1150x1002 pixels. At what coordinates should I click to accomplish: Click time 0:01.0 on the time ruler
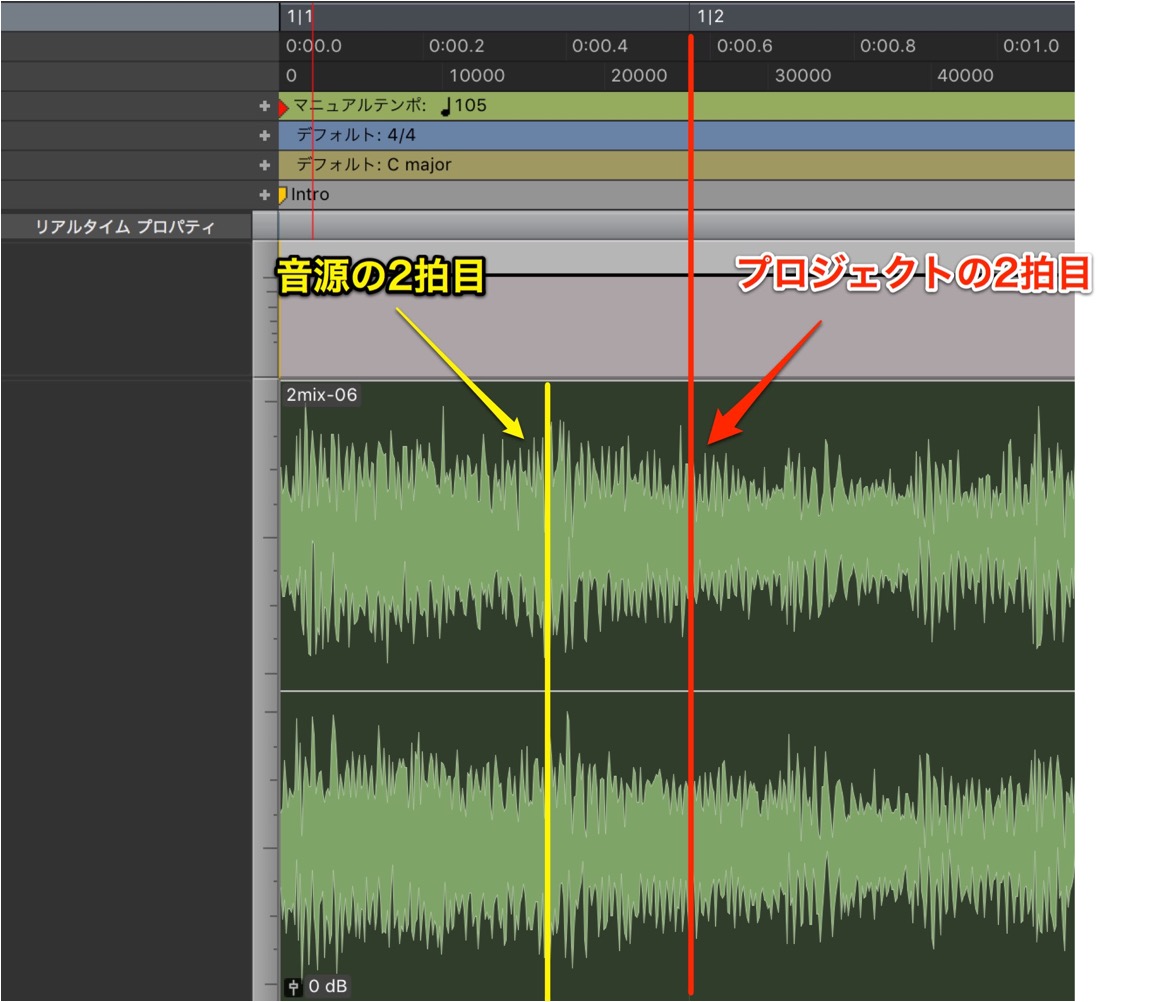[1031, 46]
